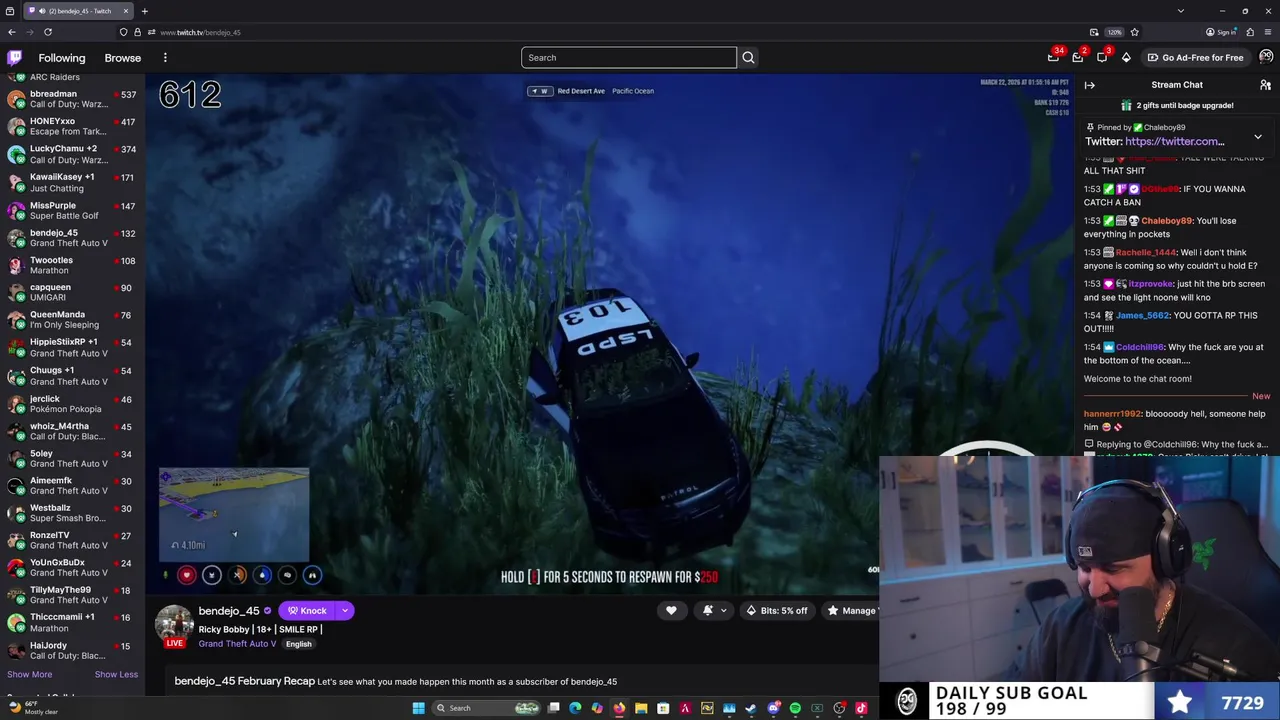Mute the playing Twitch tab audio

click(42, 11)
